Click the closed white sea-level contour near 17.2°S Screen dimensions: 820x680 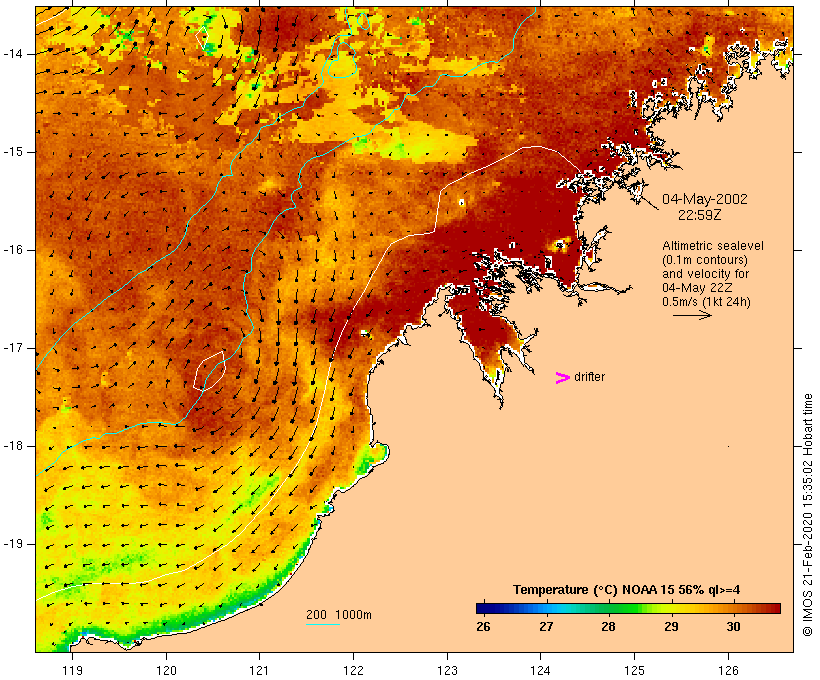(x=210, y=370)
